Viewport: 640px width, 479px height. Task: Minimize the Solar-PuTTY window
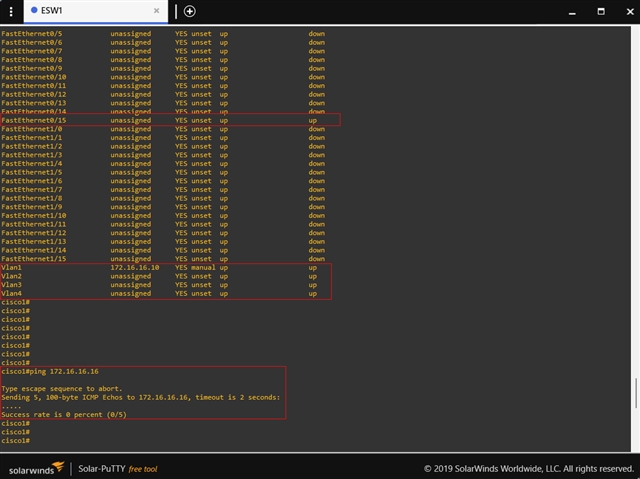(572, 12)
